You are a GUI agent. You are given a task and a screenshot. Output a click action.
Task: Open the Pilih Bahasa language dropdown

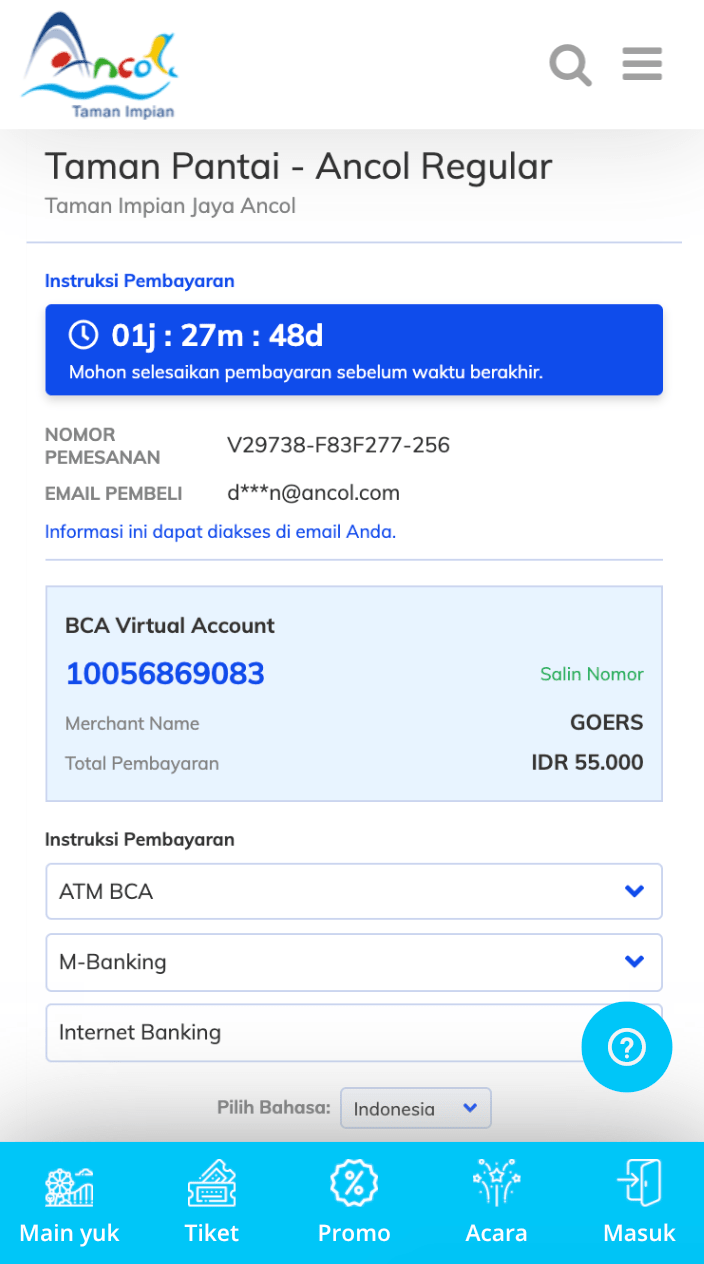tap(415, 1108)
